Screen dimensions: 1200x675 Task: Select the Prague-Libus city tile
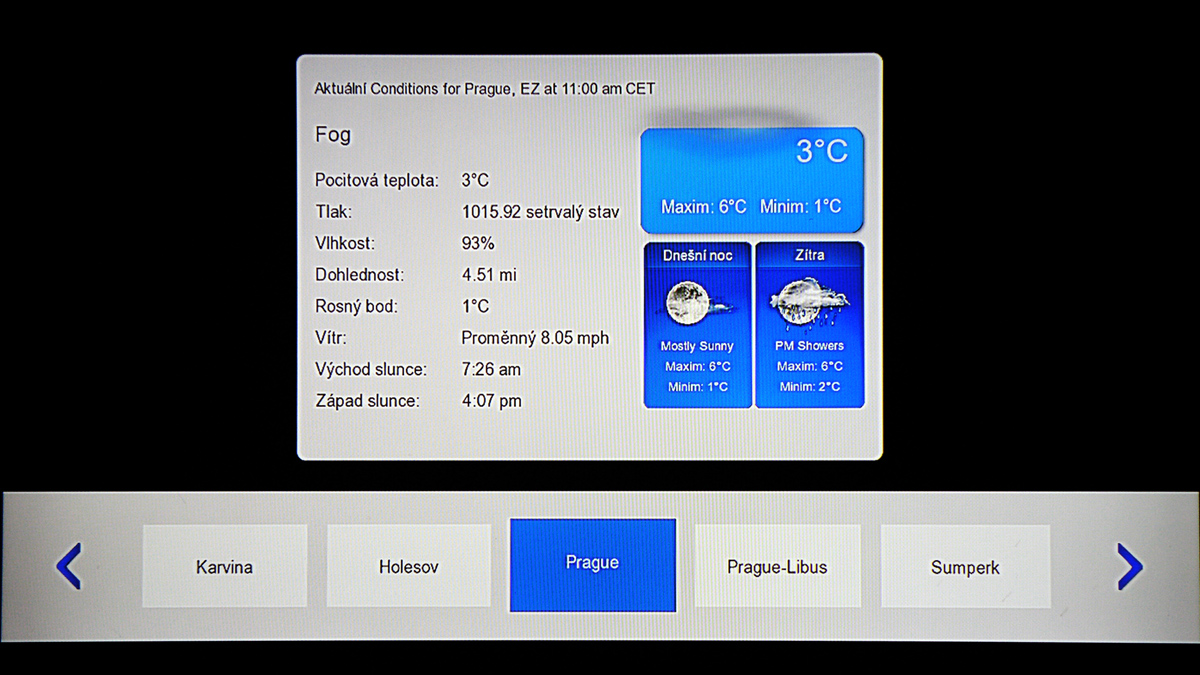coord(777,566)
